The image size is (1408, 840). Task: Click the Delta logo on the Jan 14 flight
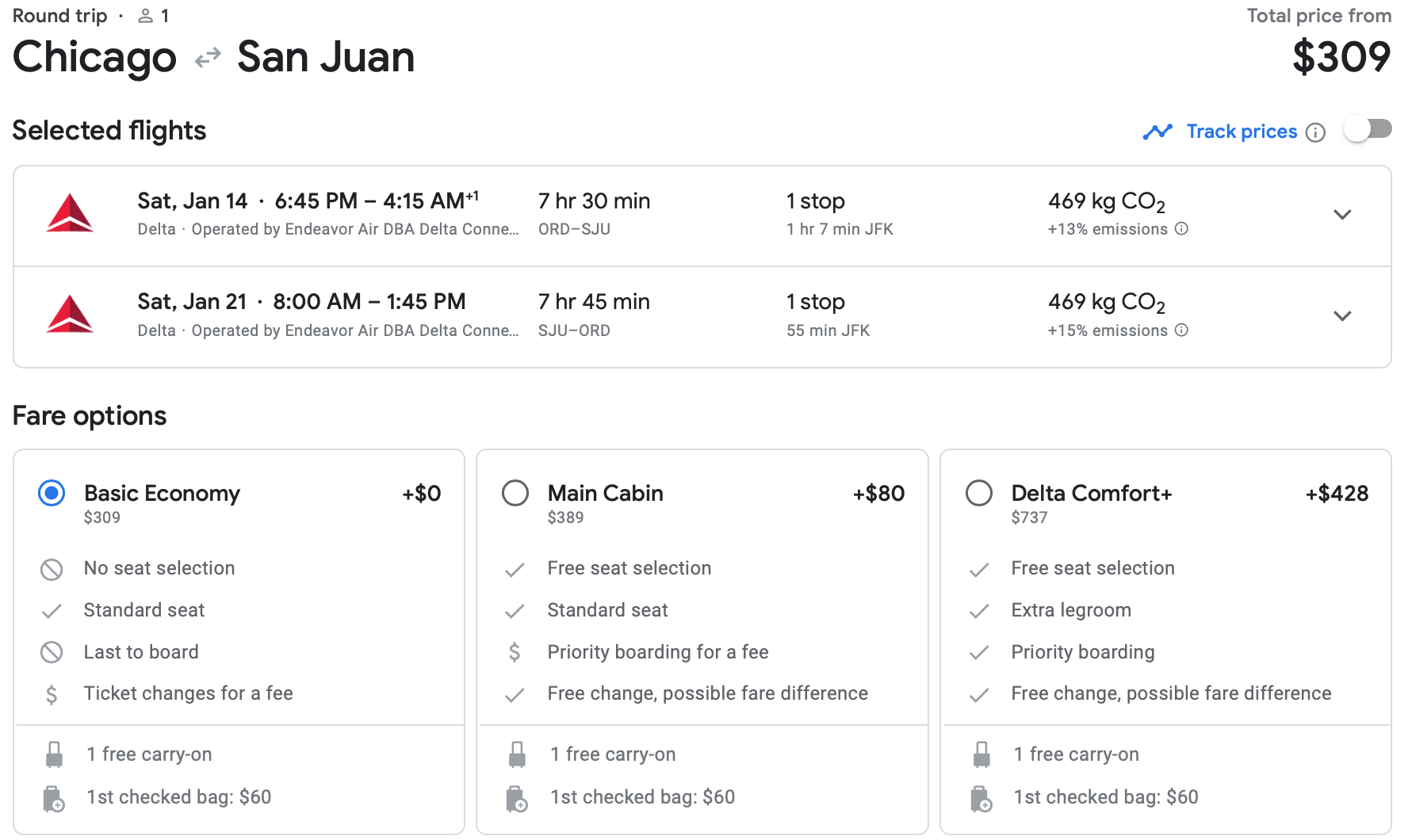tap(70, 213)
